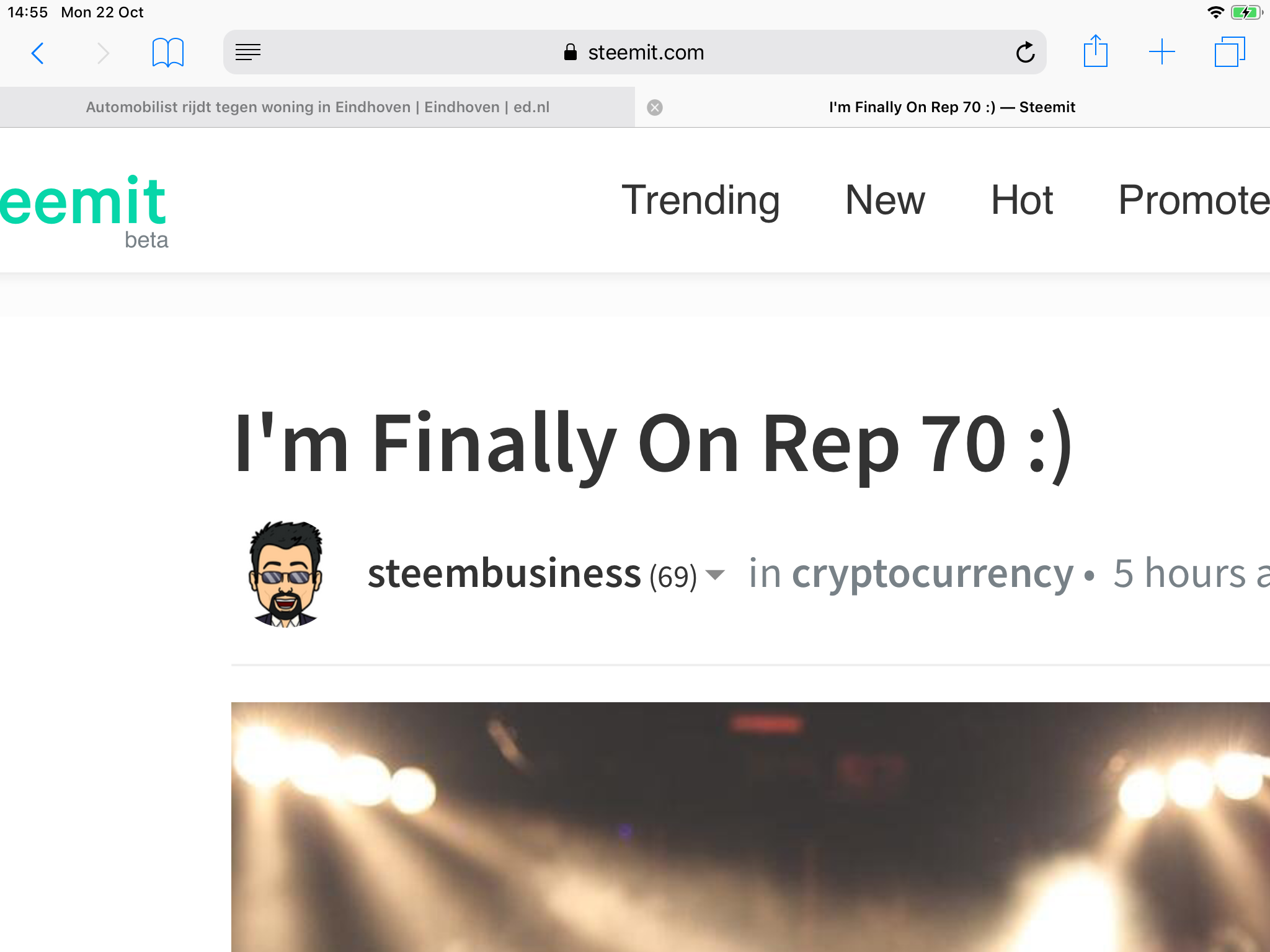Open Reader view from the address bar
Image resolution: width=1270 pixels, height=952 pixels.
[x=248, y=52]
